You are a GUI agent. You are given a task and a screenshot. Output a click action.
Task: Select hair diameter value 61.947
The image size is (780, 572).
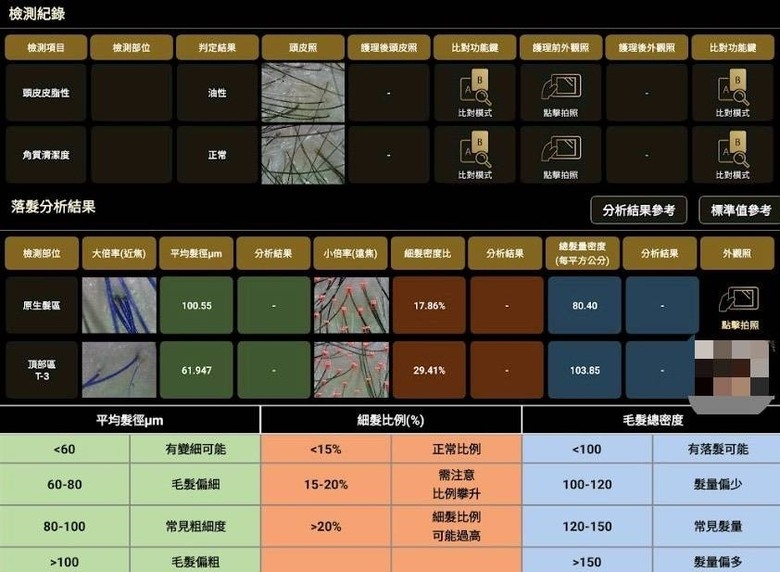coord(196,370)
